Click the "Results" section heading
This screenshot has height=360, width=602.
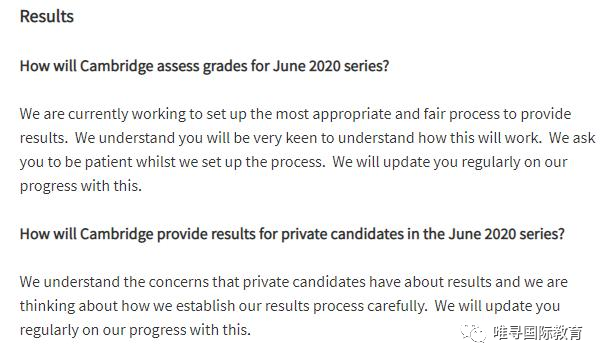(47, 17)
